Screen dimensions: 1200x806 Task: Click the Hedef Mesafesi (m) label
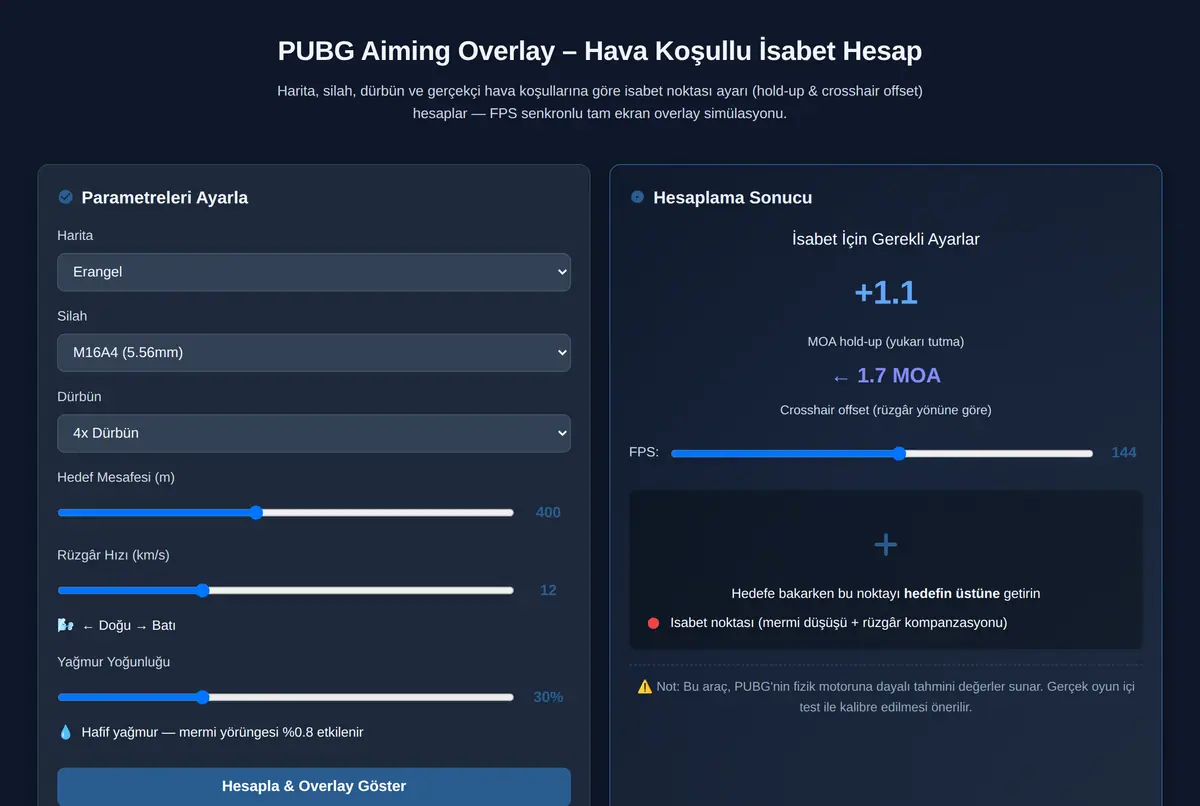point(116,477)
